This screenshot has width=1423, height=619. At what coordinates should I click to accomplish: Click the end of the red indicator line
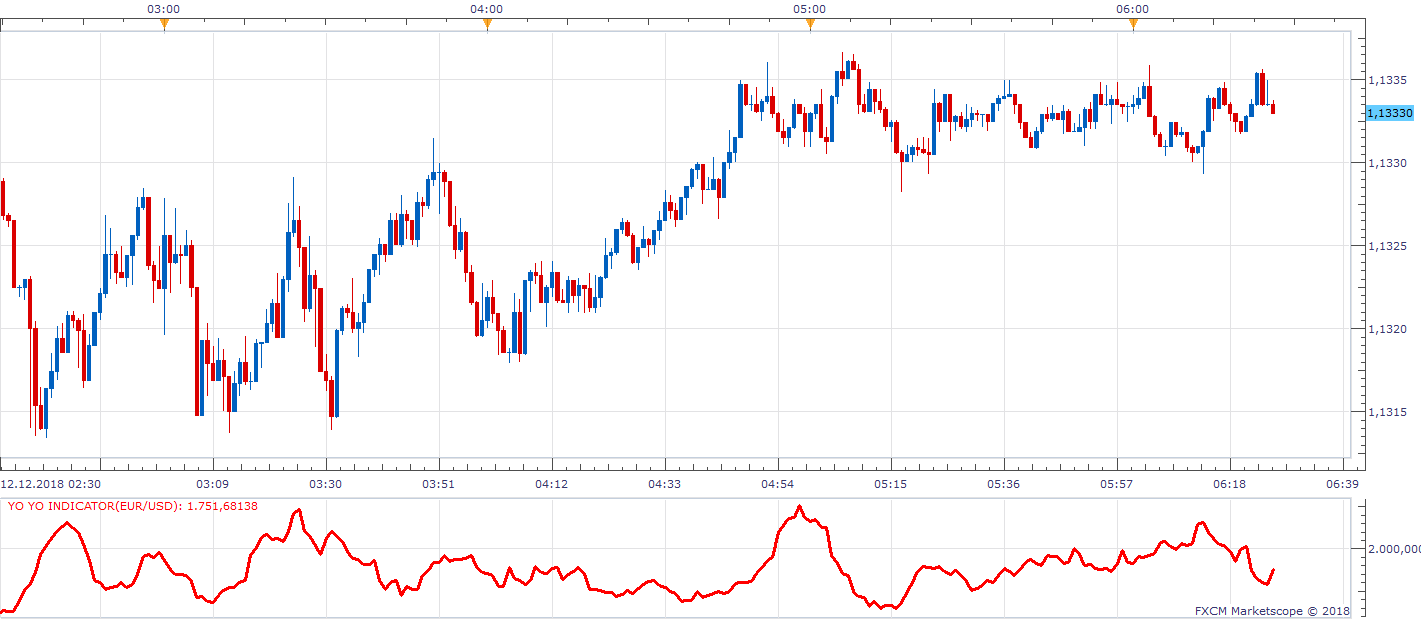pyautogui.click(x=1273, y=570)
